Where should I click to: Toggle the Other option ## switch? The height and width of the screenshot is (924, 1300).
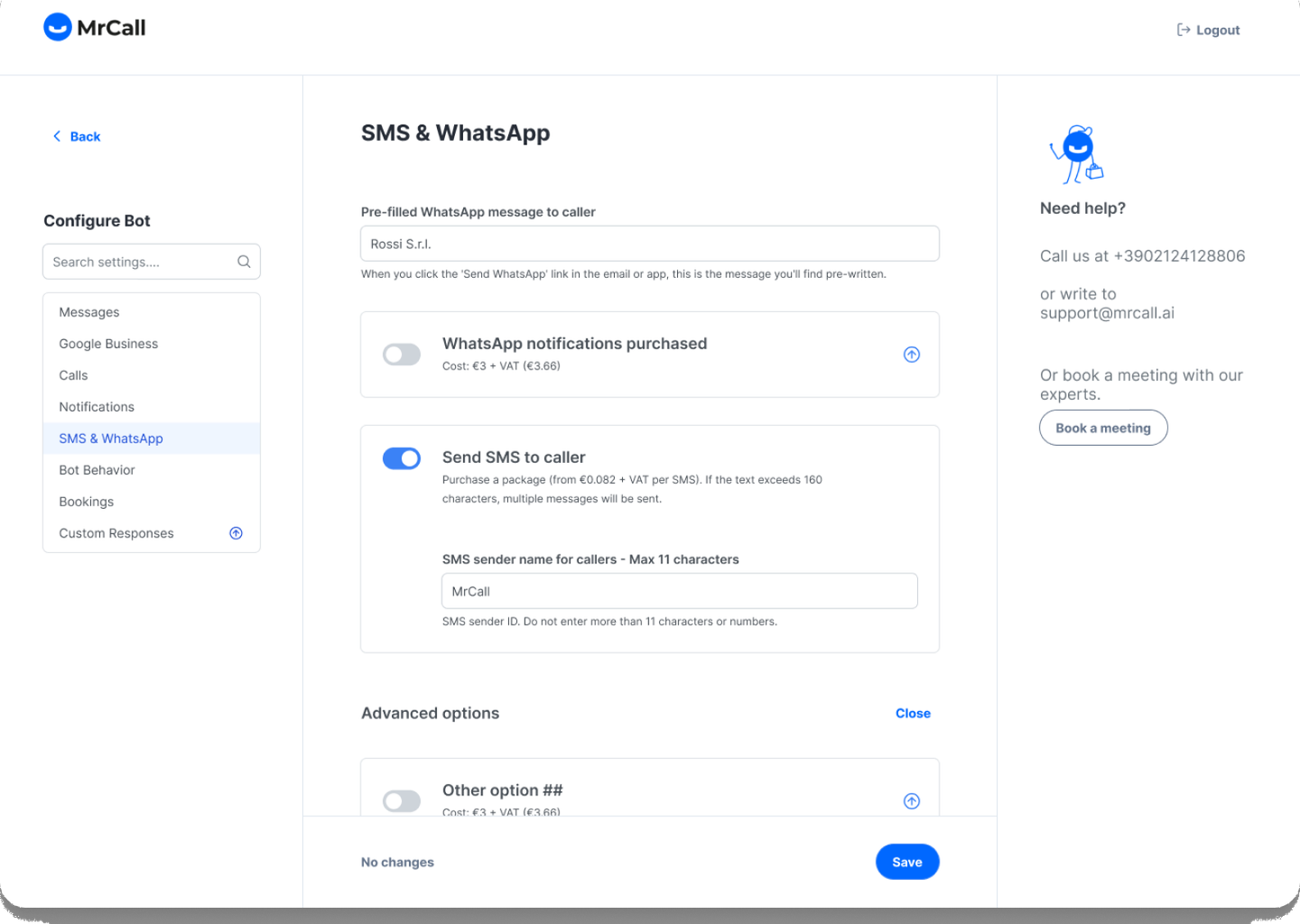402,801
